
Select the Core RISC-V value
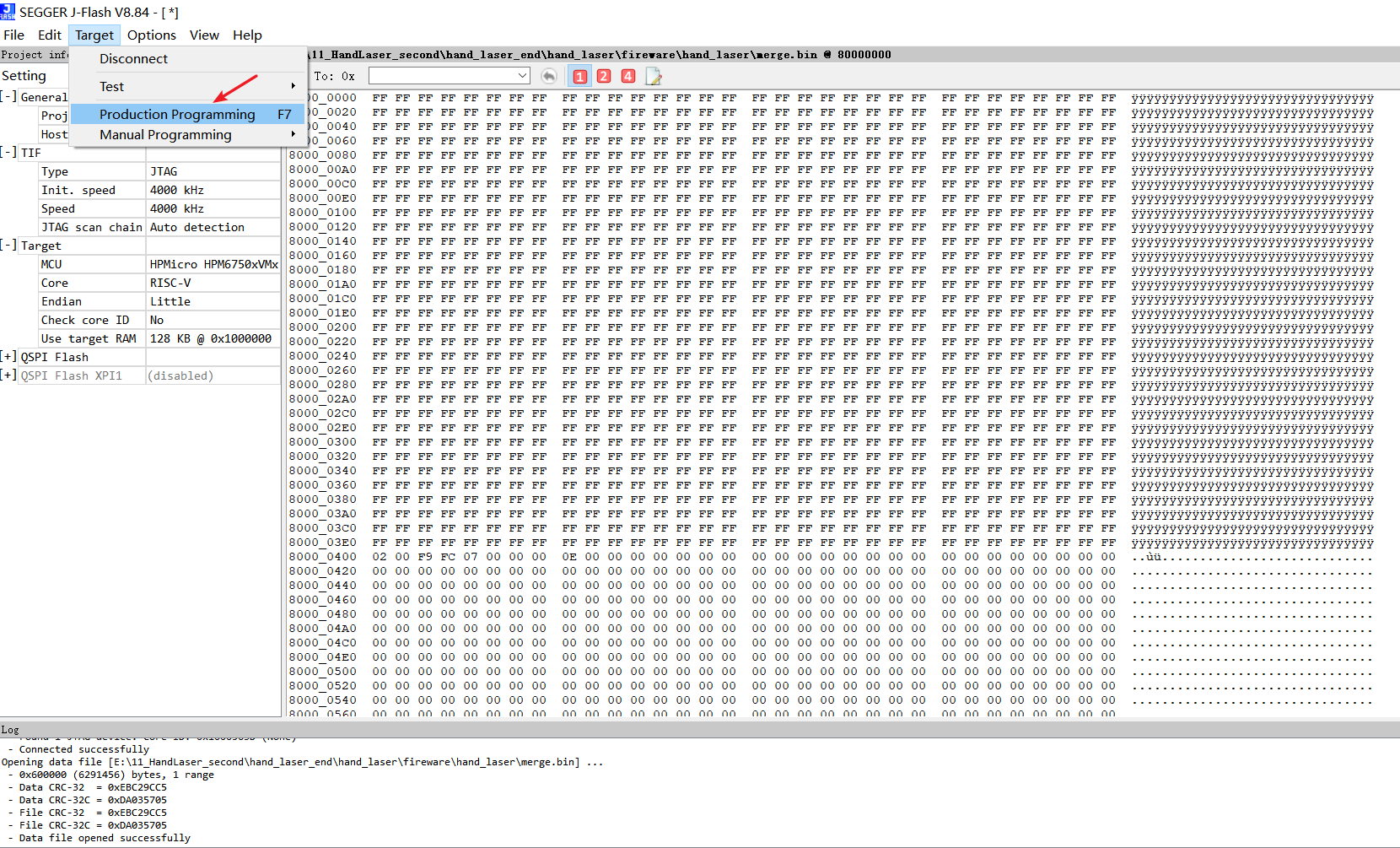(213, 283)
